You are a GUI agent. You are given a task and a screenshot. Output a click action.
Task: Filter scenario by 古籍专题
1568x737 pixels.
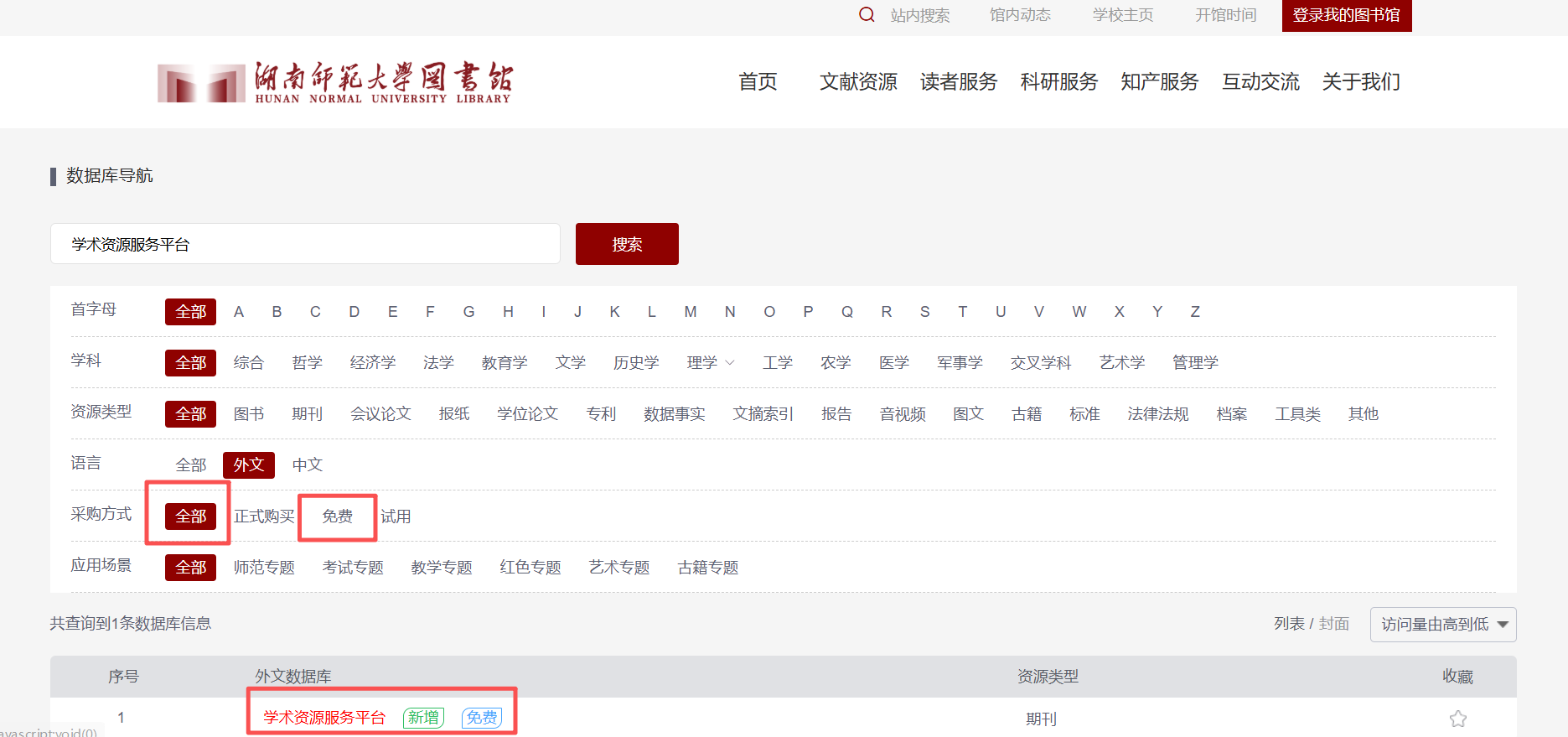(708, 568)
